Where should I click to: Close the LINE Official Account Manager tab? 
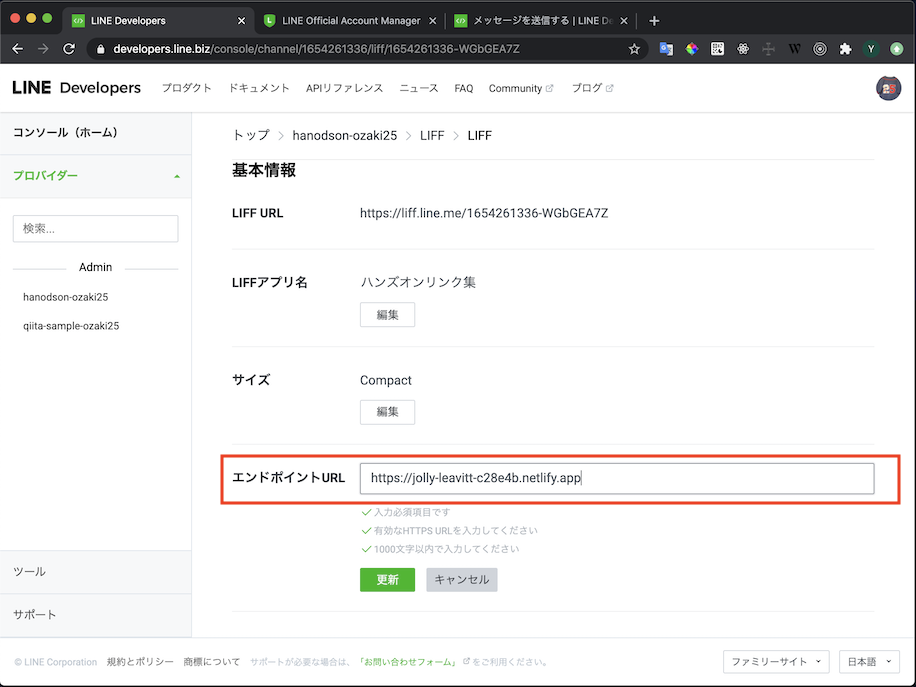point(432,21)
